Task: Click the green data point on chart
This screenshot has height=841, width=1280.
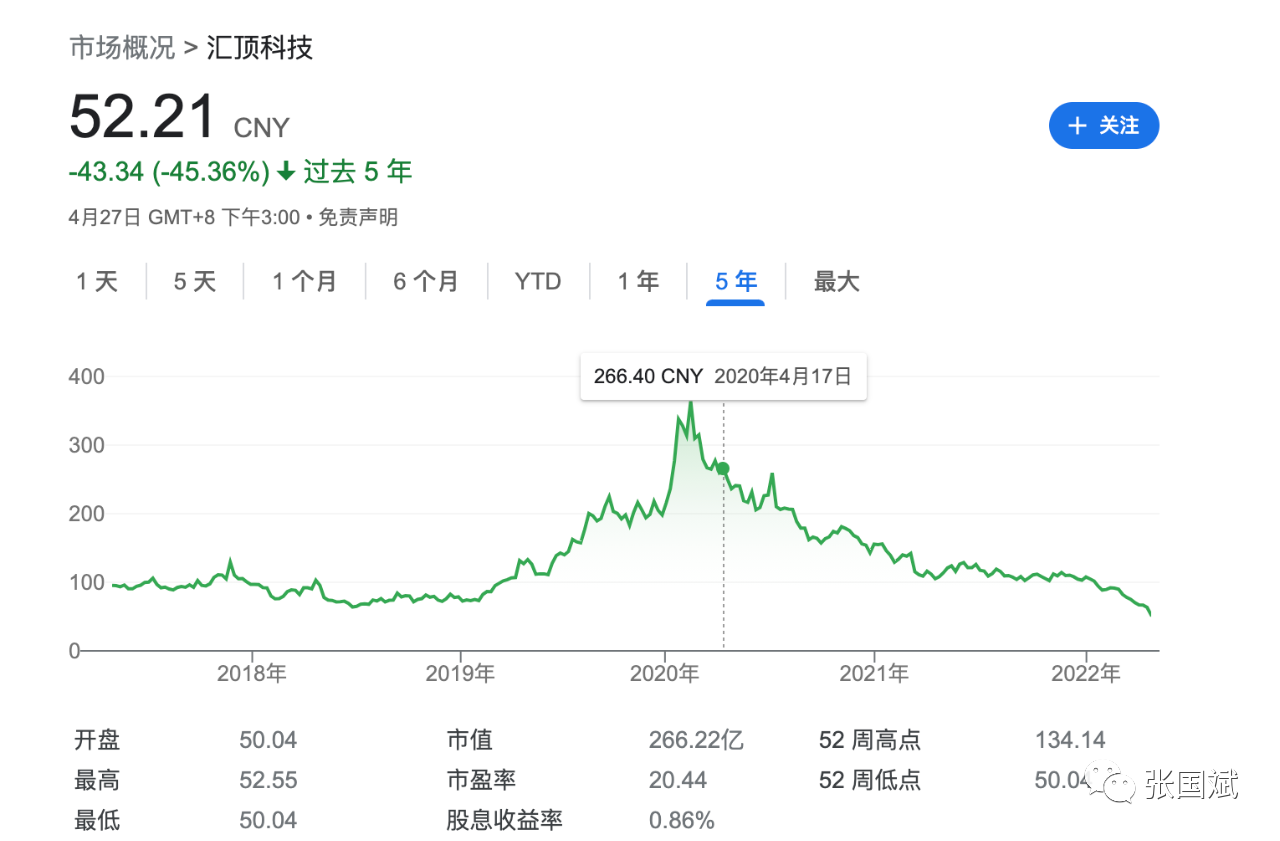Action: click(723, 469)
